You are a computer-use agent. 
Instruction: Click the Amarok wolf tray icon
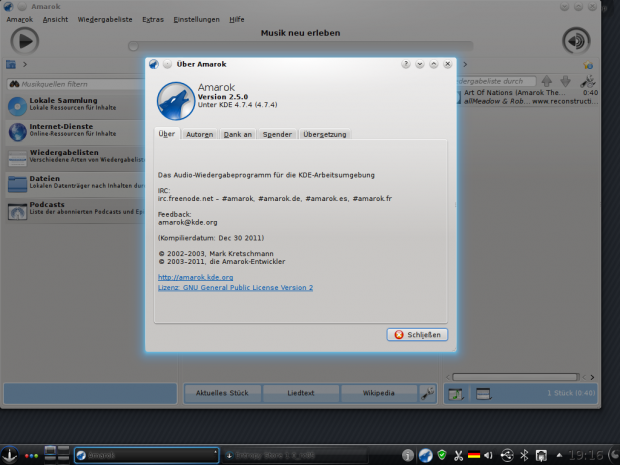425,455
